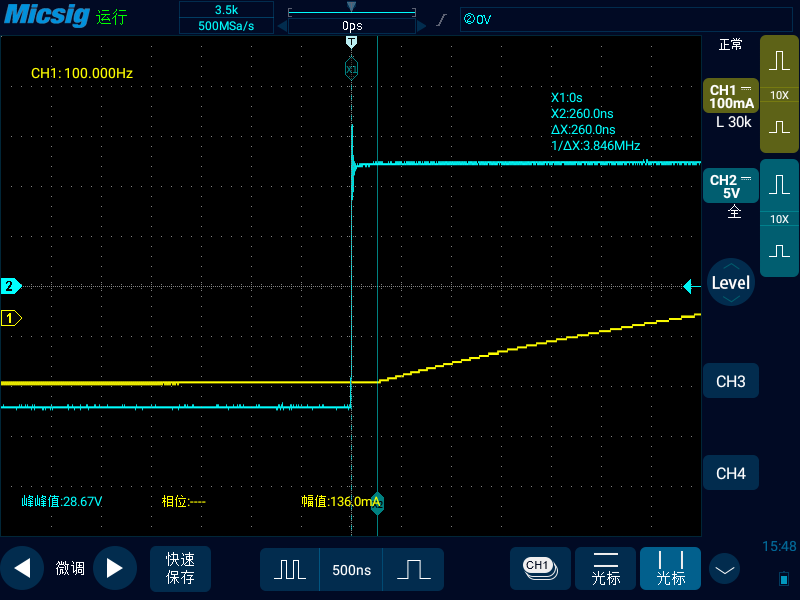Open the 500ns timebase selector
Image resolution: width=800 pixels, height=600 pixels.
(x=351, y=569)
